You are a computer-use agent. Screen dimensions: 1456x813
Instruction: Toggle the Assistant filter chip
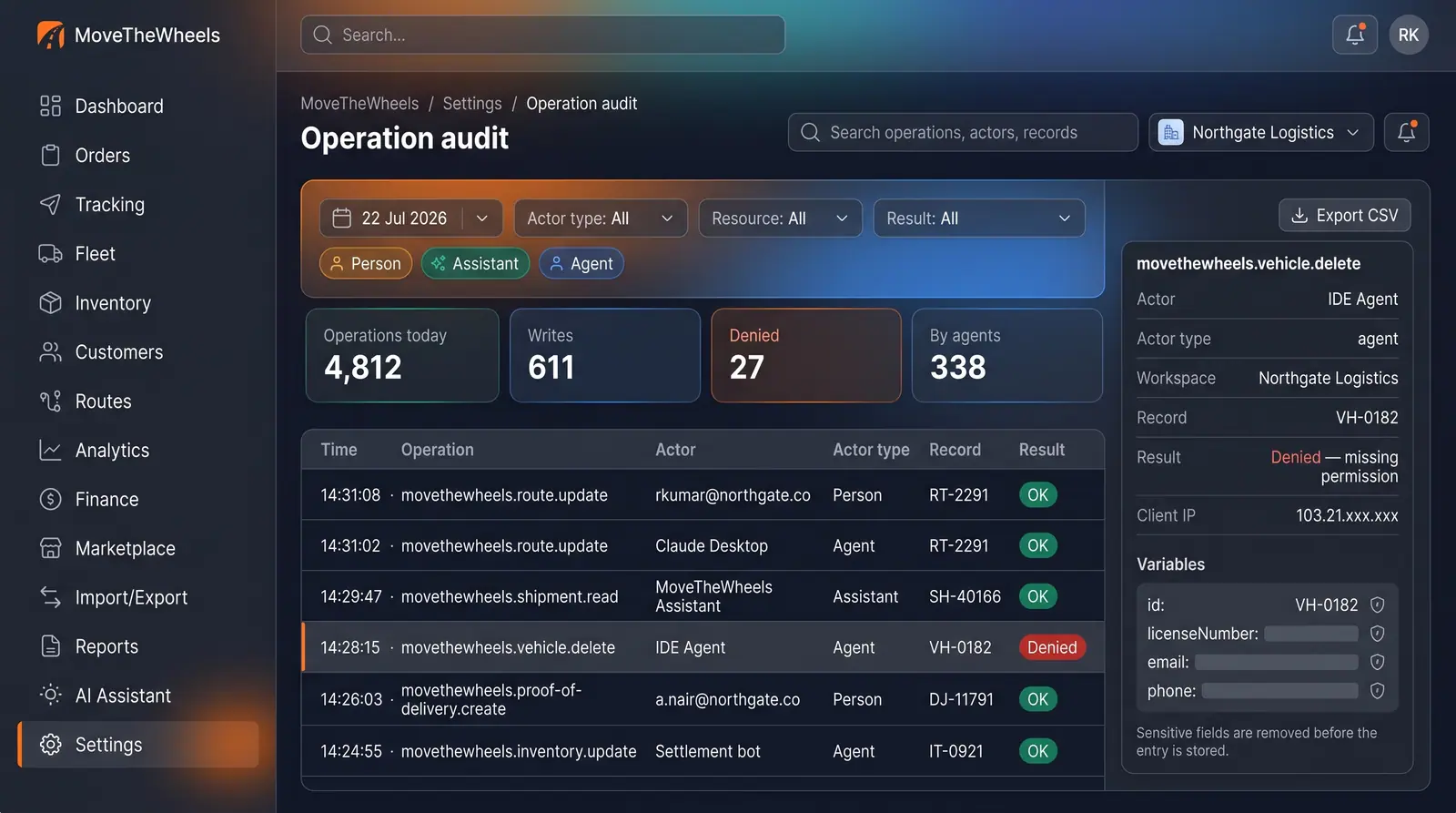476,263
